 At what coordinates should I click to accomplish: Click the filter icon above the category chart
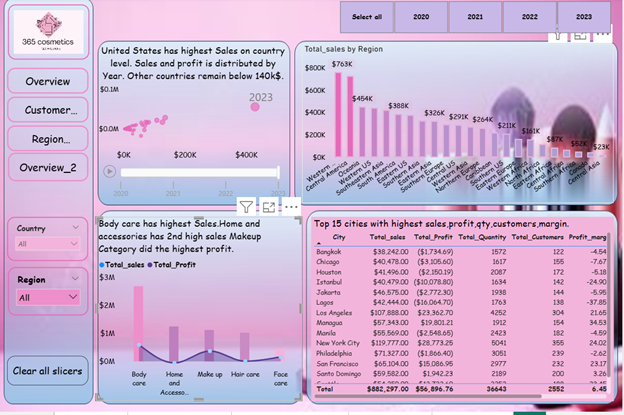pyautogui.click(x=246, y=205)
